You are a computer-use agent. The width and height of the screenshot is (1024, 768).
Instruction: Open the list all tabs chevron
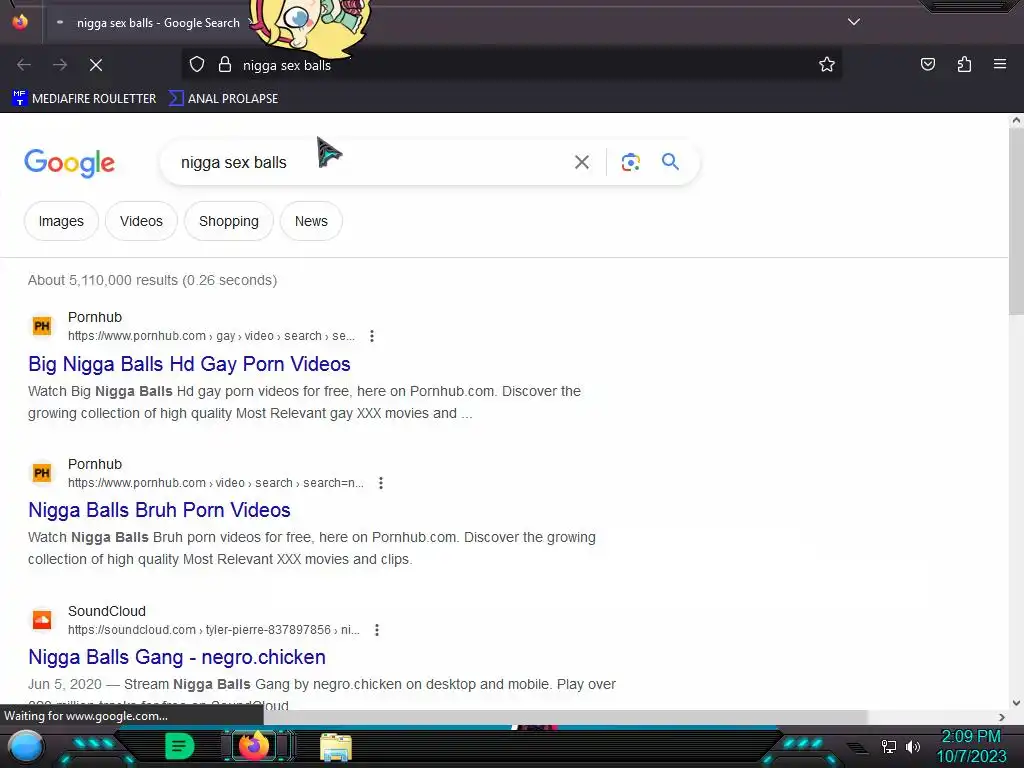click(x=854, y=22)
